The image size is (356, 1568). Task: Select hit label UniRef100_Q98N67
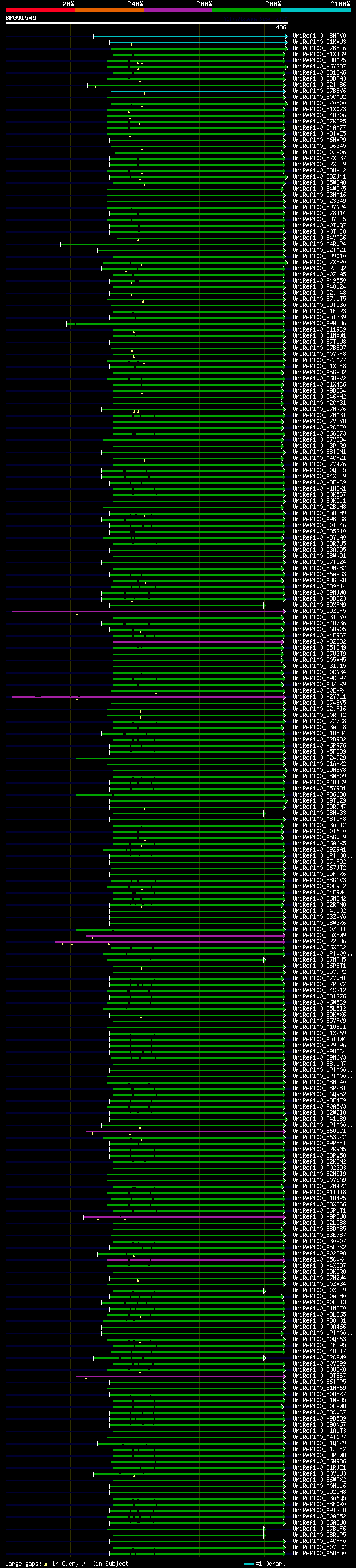[x=319, y=1424]
